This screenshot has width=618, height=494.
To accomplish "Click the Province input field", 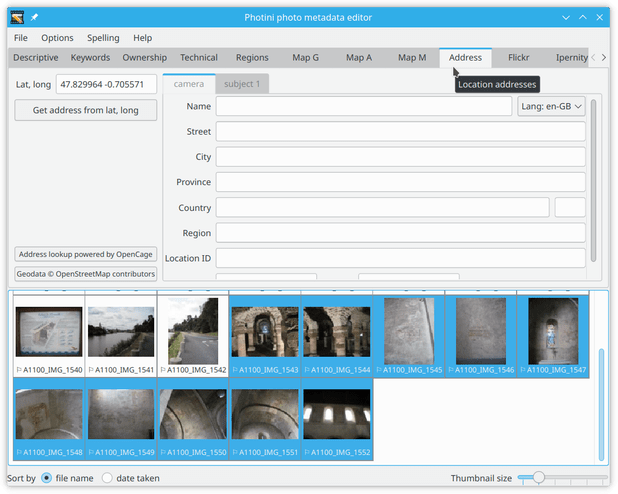I will click(400, 182).
